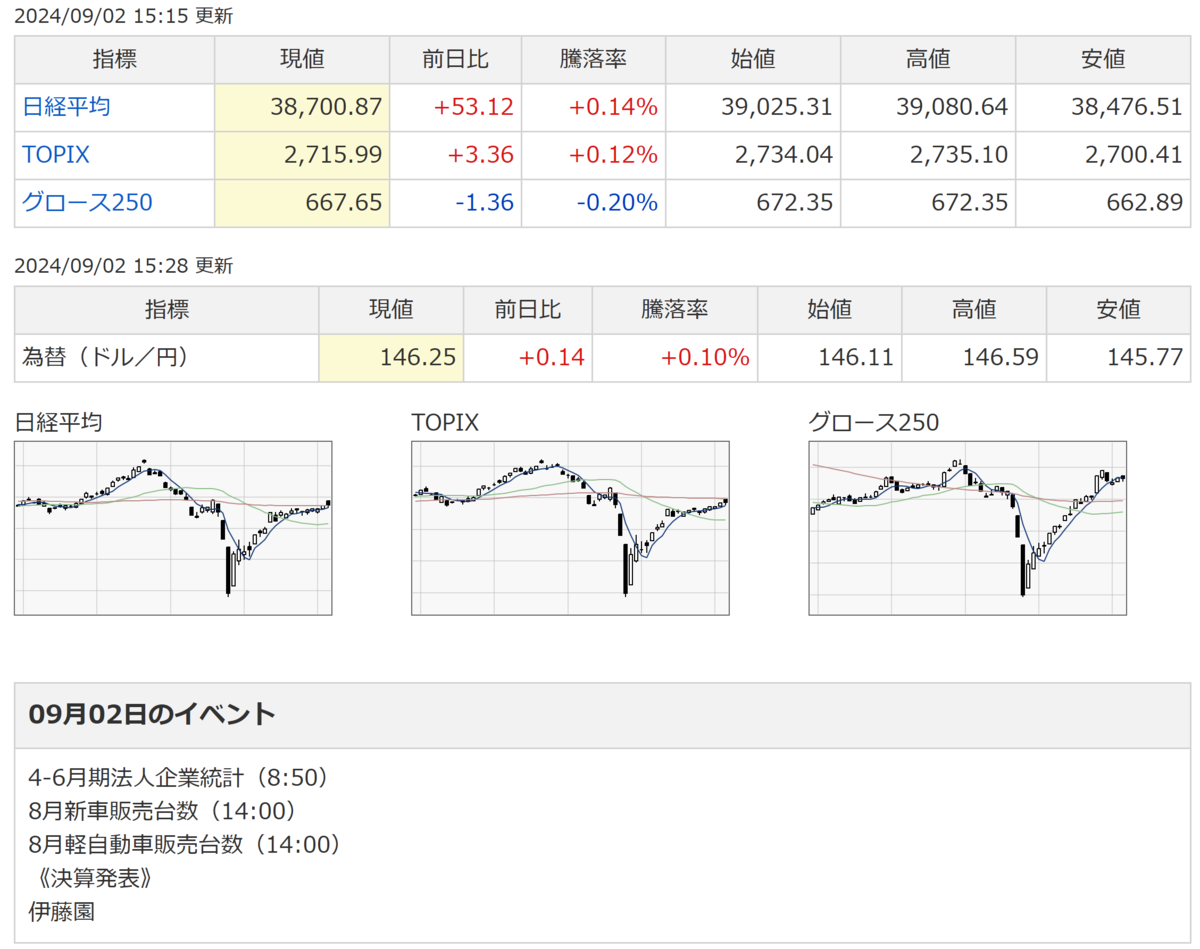Click the TOPIX candlestick chart thumbnail

570,528
